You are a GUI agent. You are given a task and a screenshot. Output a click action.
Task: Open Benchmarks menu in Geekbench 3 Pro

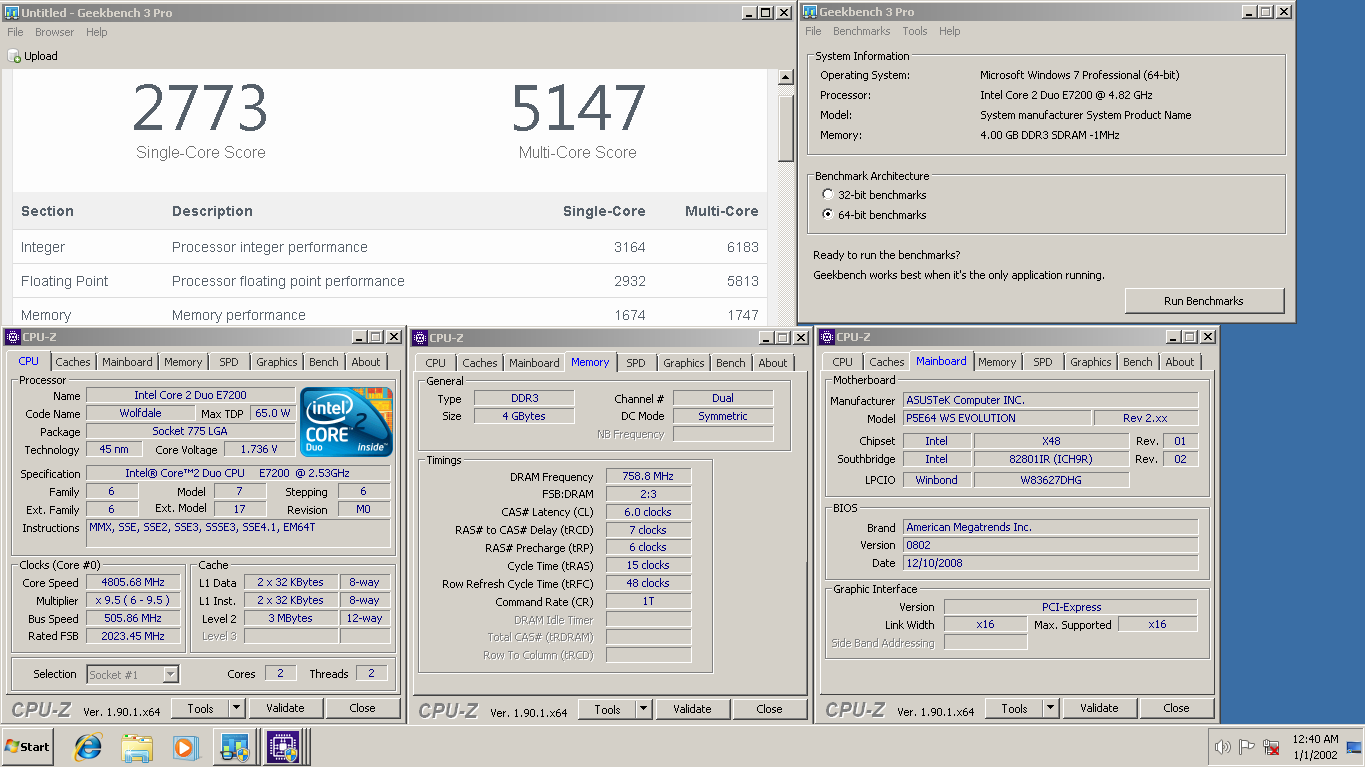[861, 31]
